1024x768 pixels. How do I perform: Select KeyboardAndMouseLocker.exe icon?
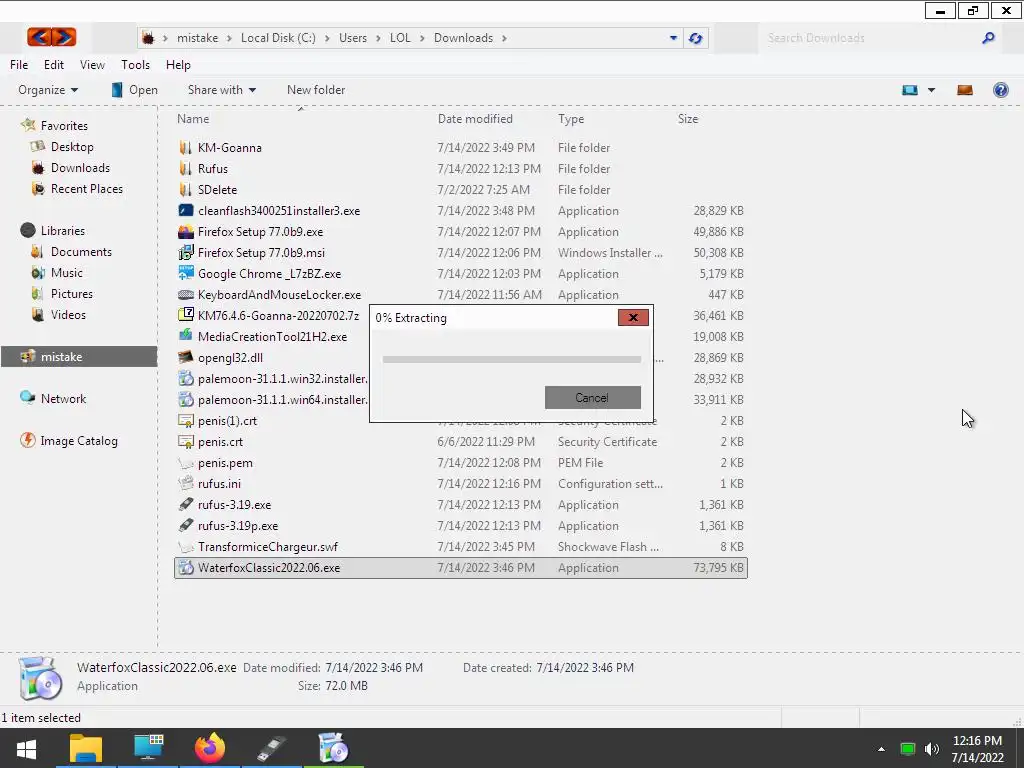185,295
